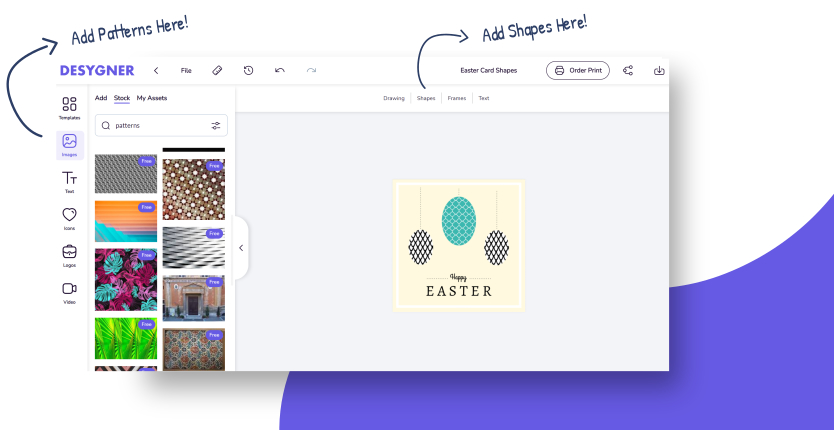Select the Images sidebar icon
The width and height of the screenshot is (834, 430).
click(69, 144)
